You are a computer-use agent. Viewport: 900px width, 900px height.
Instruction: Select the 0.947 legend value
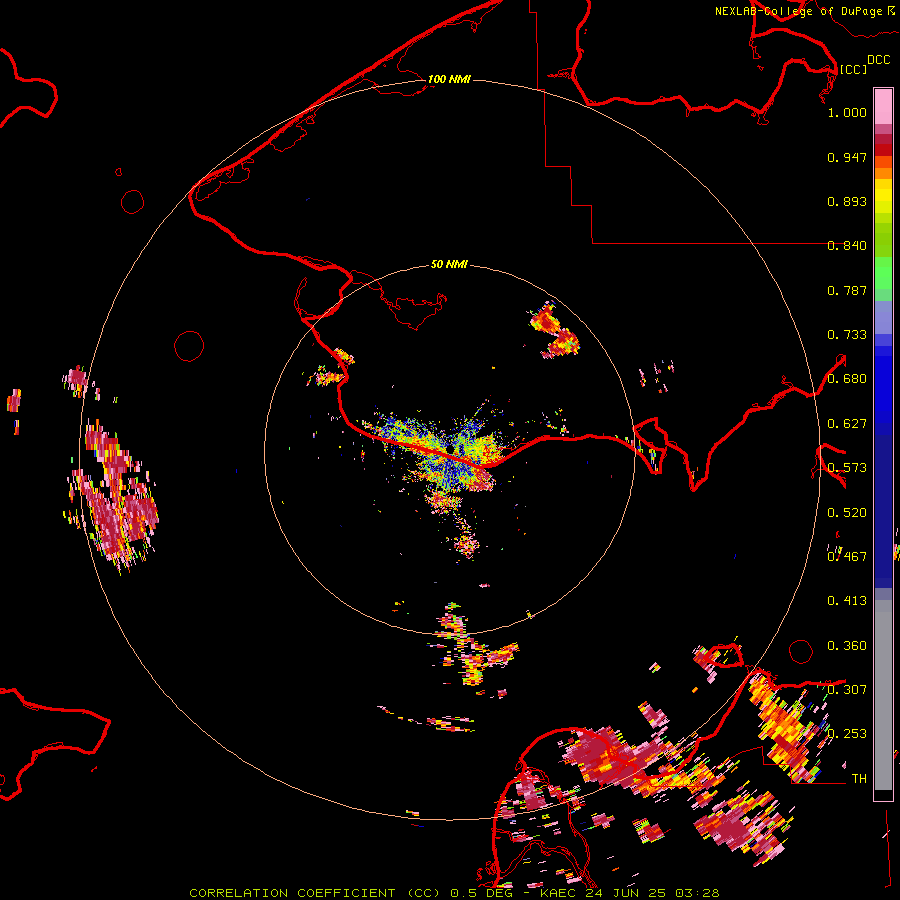point(847,157)
